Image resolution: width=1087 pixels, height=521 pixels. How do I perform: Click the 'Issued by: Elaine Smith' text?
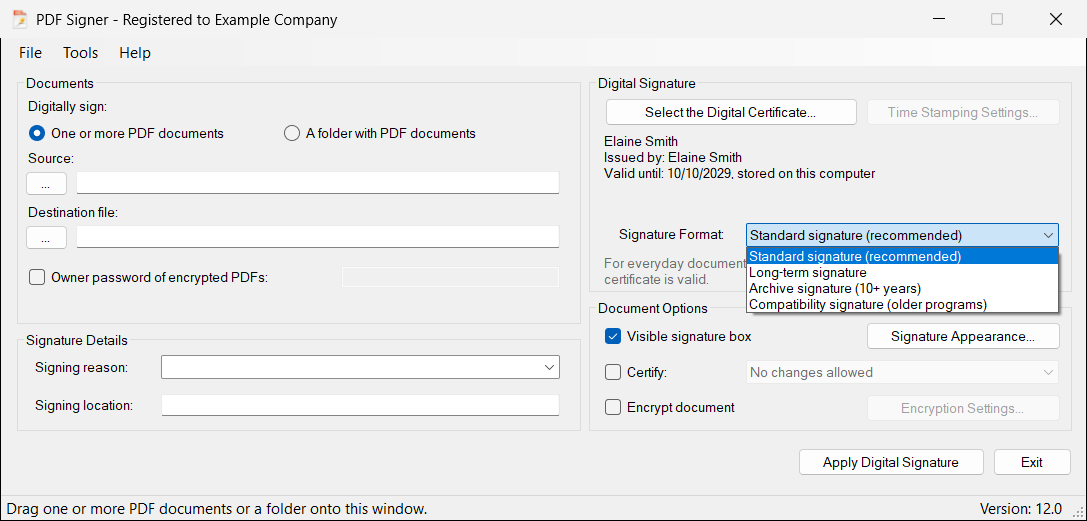pyautogui.click(x=673, y=157)
